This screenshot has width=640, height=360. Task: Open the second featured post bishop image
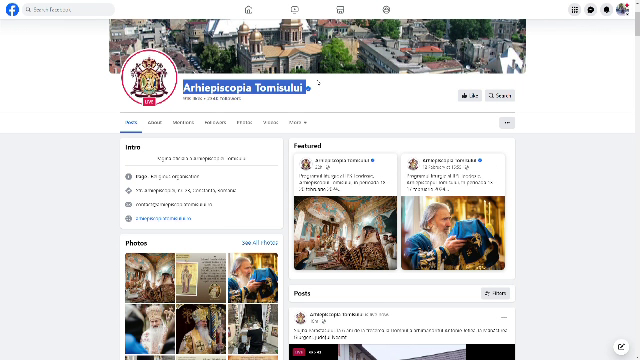point(453,233)
